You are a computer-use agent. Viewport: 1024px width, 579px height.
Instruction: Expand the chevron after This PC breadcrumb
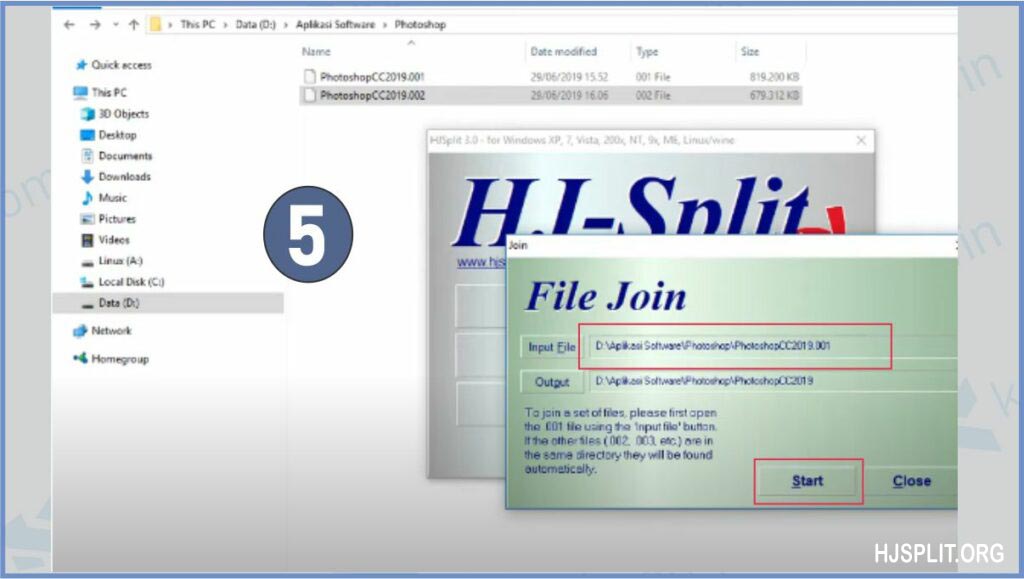(x=225, y=25)
